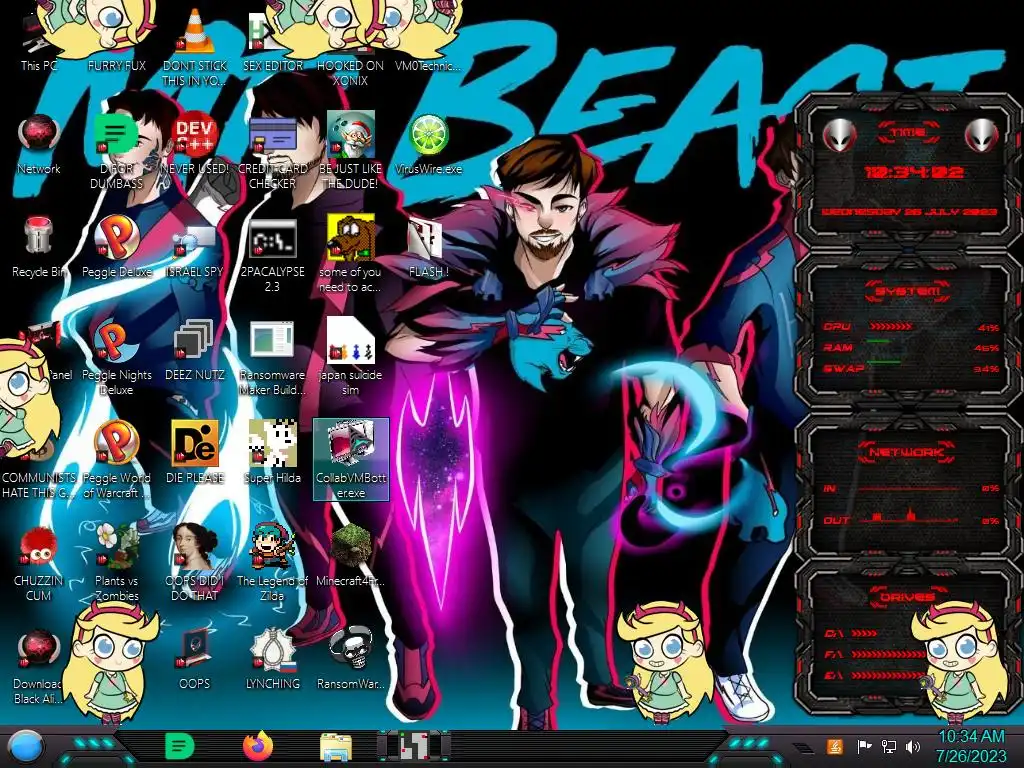This screenshot has height=768, width=1024.
Task: Click the left alien head logo in widget
Action: [x=840, y=136]
